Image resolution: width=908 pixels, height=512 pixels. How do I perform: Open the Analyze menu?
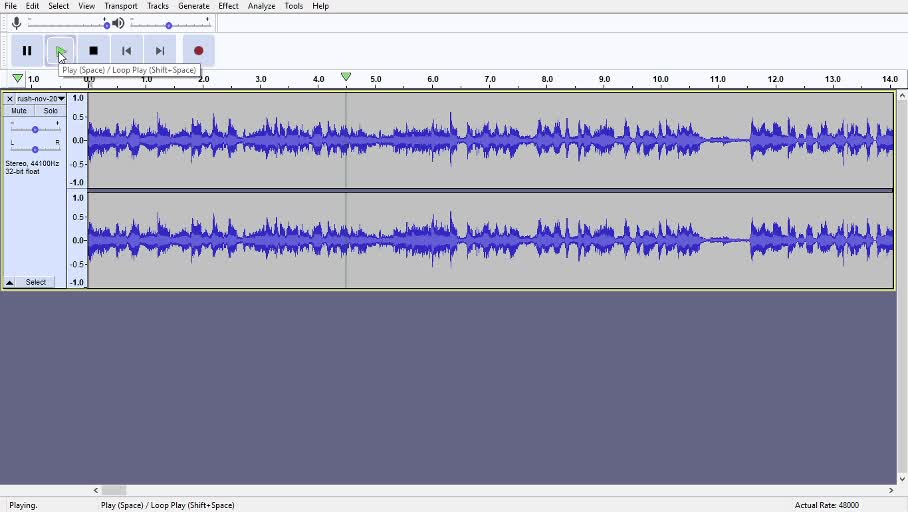coord(261,6)
